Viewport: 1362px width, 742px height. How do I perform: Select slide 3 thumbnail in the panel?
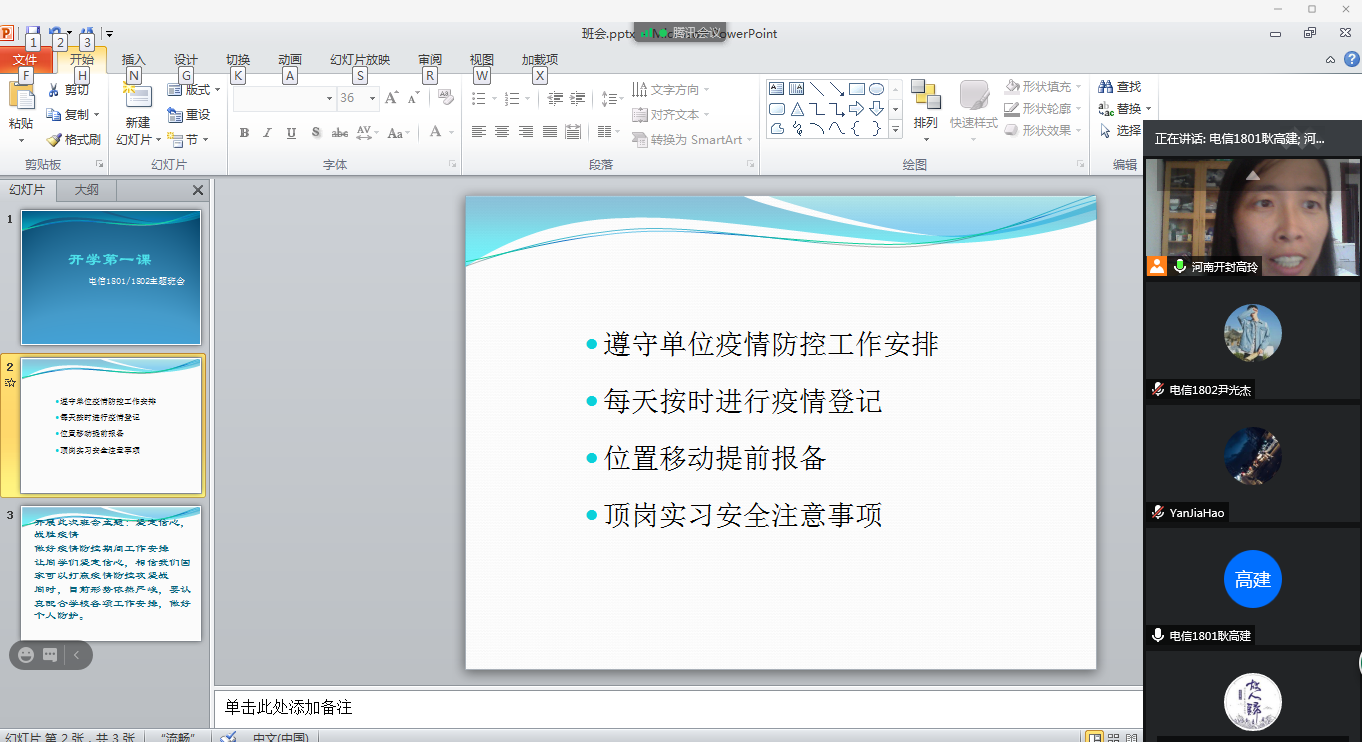111,574
